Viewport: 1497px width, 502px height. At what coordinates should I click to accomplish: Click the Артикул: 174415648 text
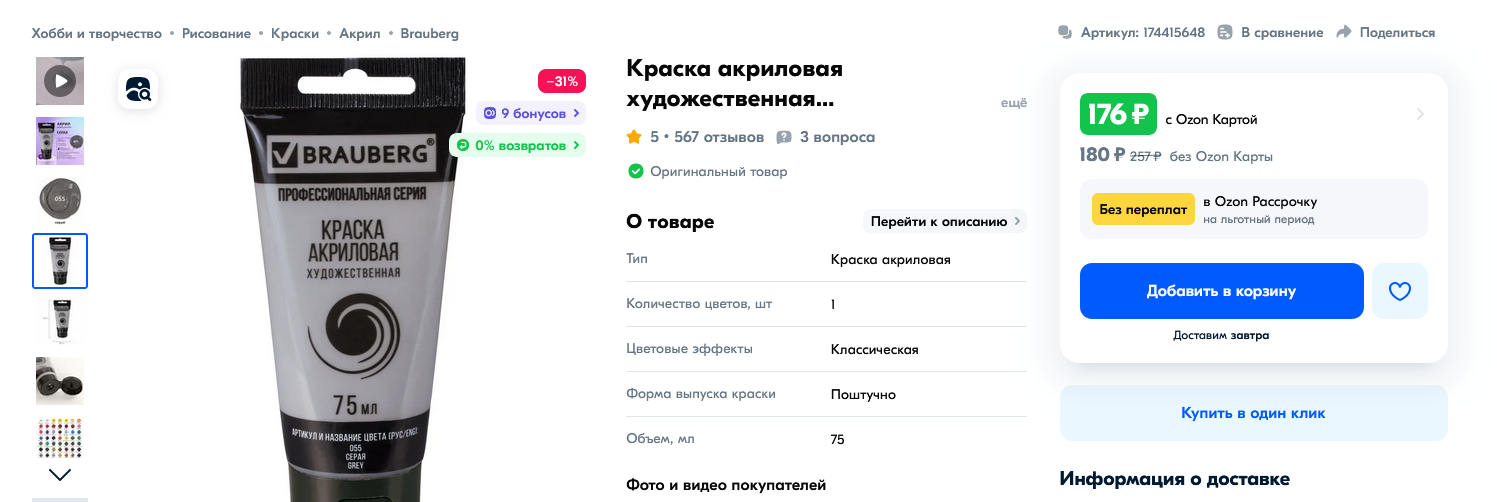tap(1142, 33)
